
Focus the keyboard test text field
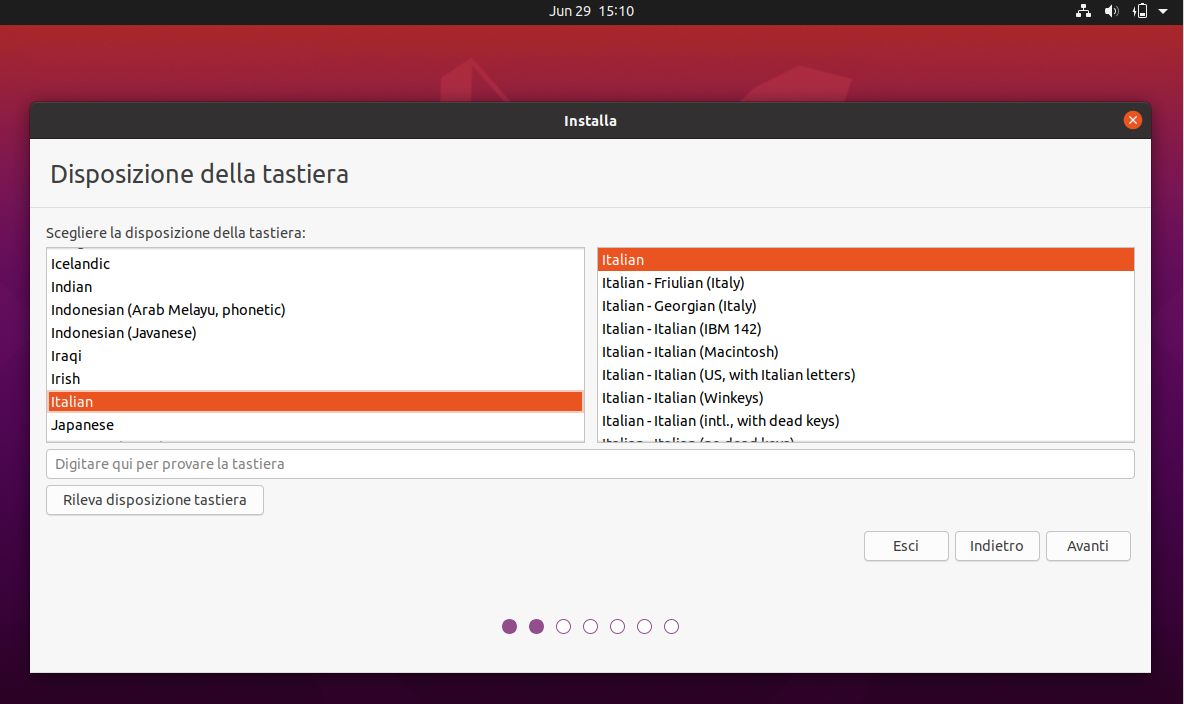click(x=590, y=464)
